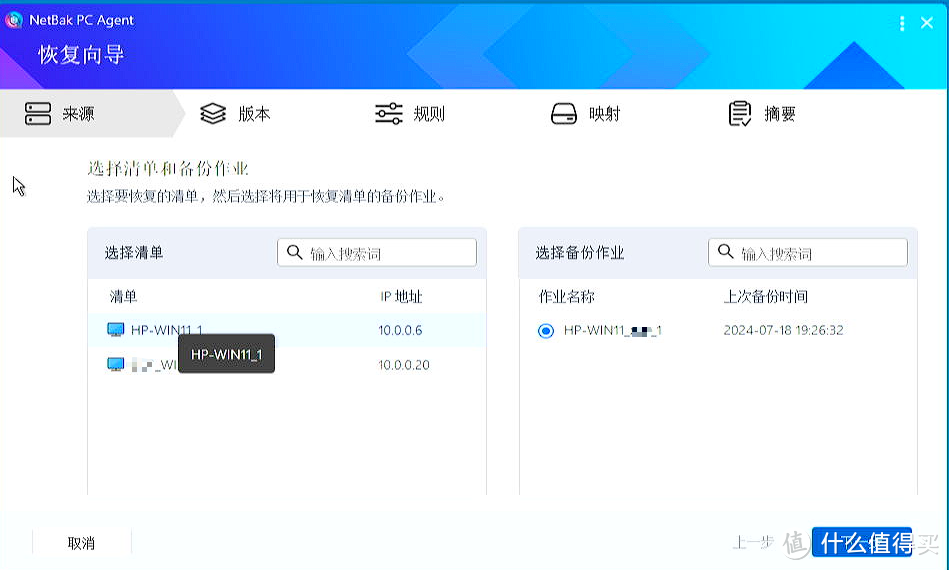The width and height of the screenshot is (949, 570).
Task: Click the 上次备份时间 column header
Action: pyautogui.click(x=766, y=296)
